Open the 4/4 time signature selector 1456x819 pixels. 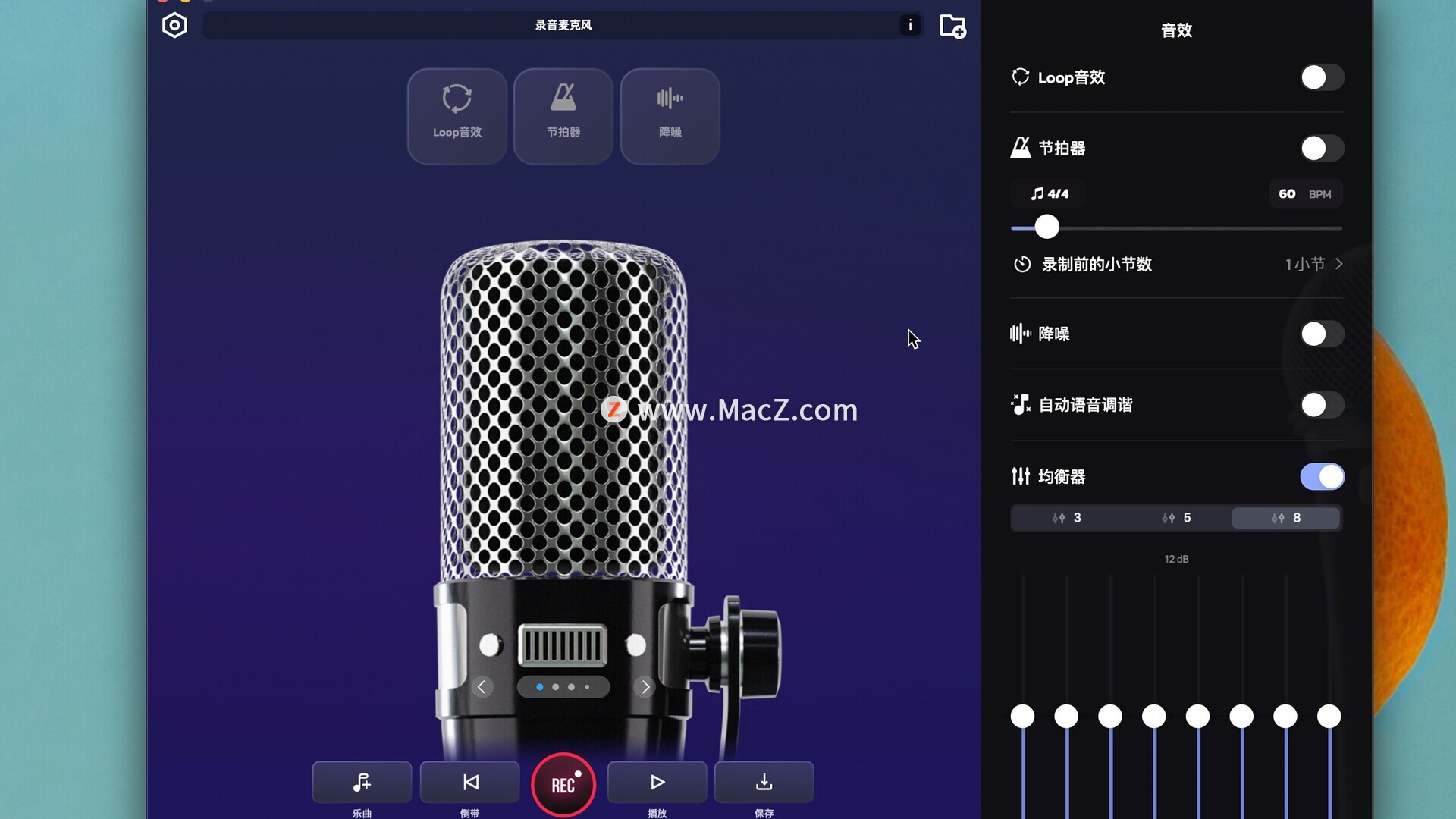(x=1049, y=194)
